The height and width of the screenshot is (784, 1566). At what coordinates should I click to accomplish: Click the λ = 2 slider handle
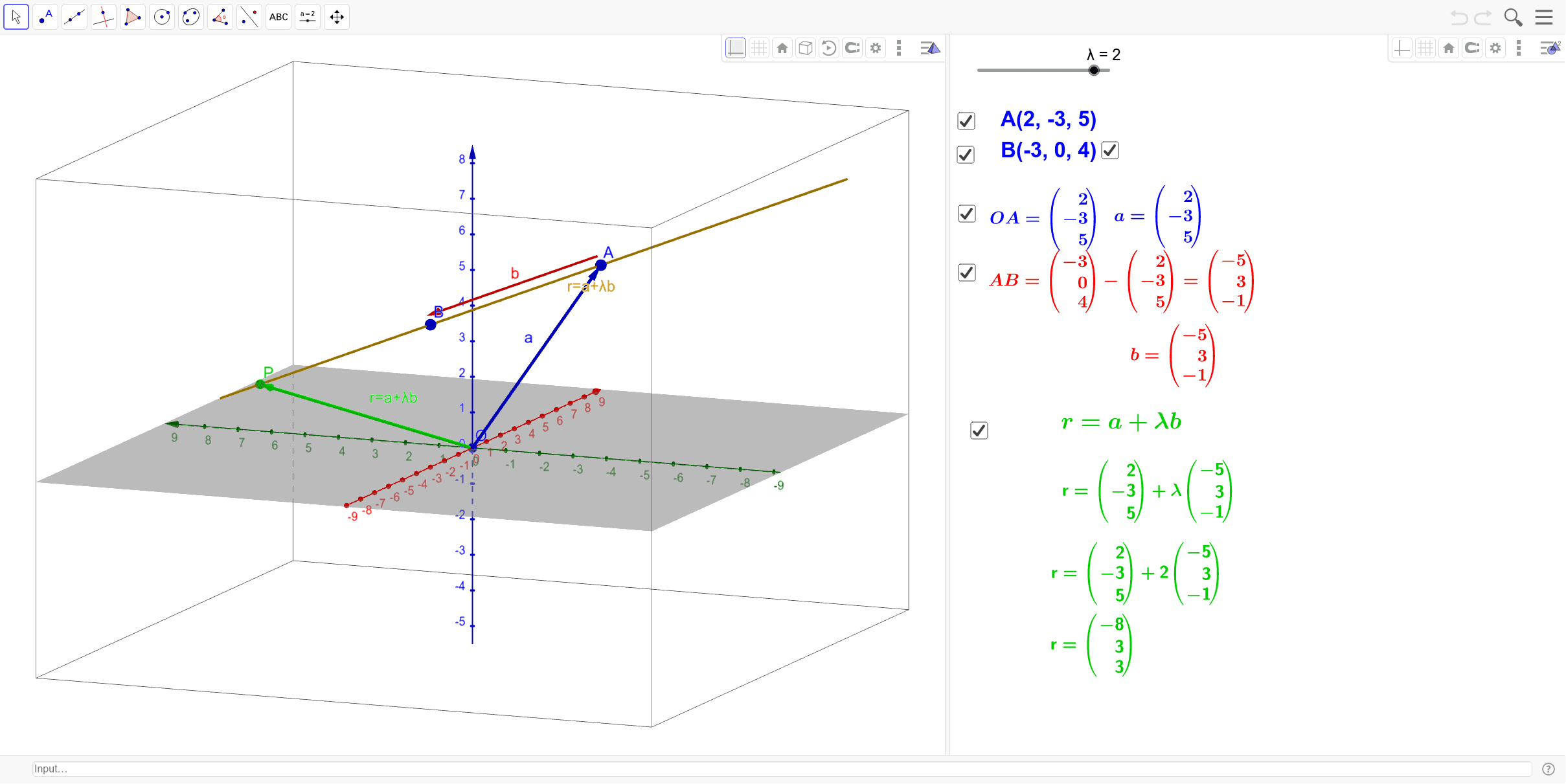[1094, 70]
